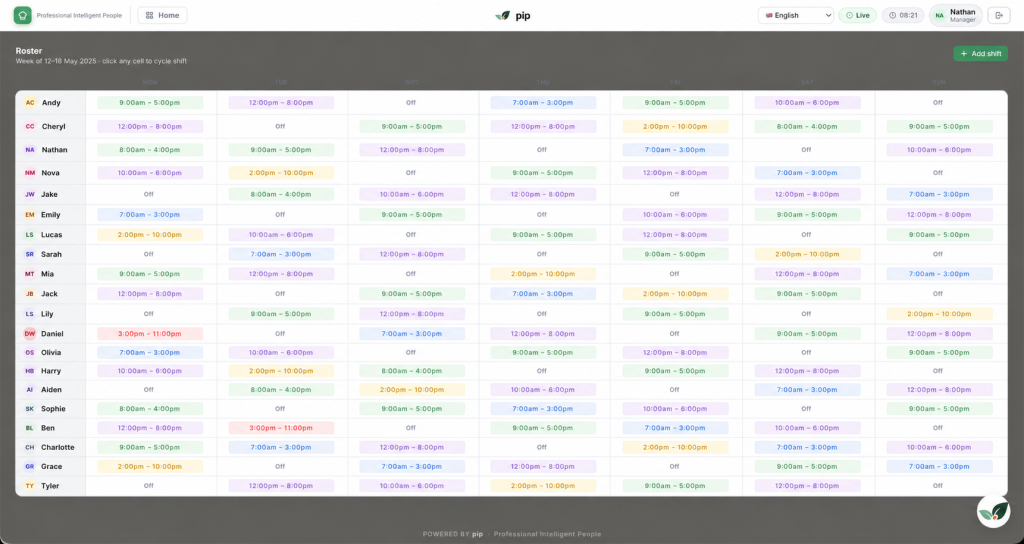Cycle Andy's Wednesday Off cell
The width and height of the screenshot is (1024, 544).
point(411,103)
